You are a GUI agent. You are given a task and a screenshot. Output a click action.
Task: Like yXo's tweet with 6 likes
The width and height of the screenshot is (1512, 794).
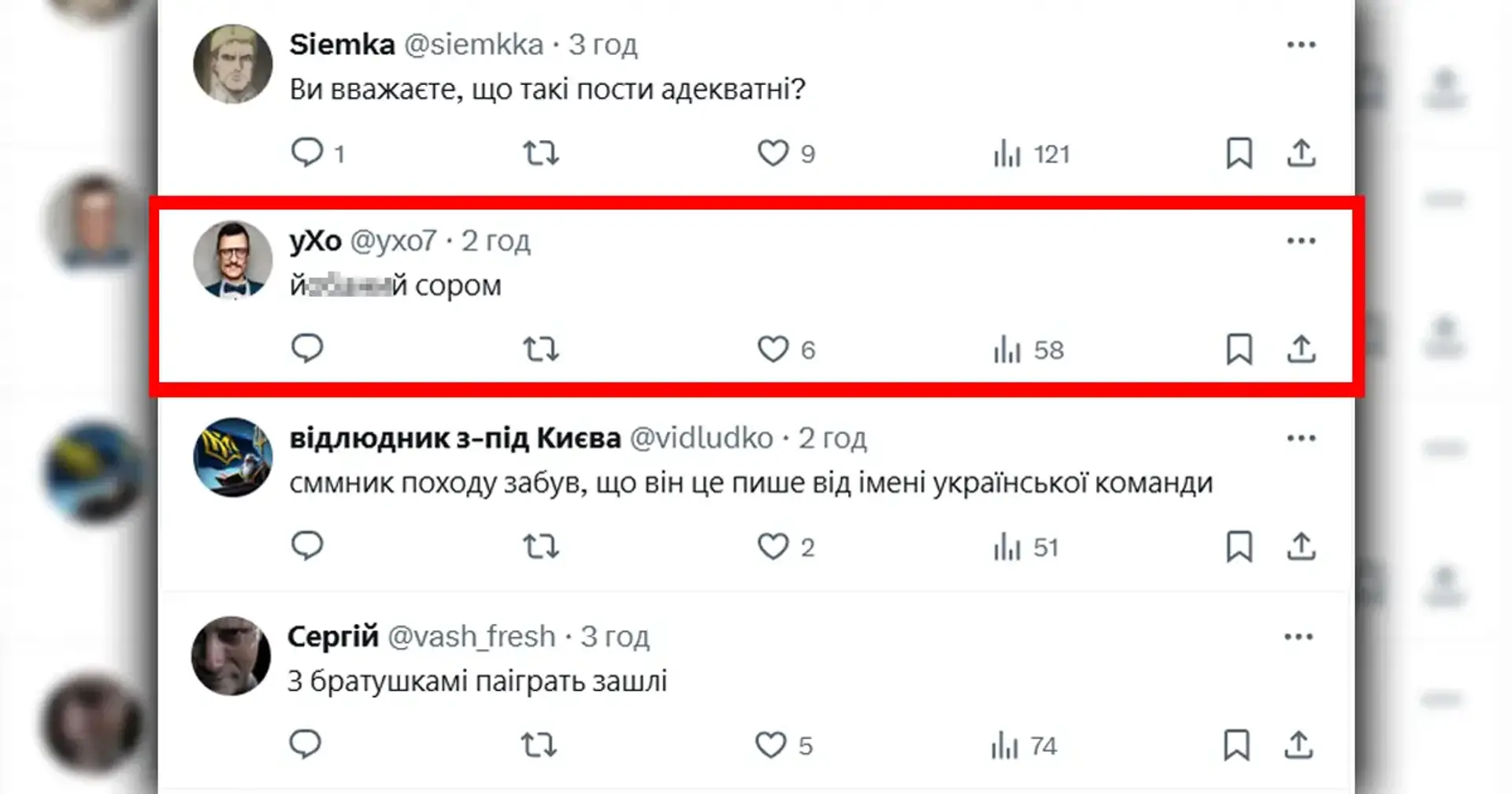coord(773,348)
